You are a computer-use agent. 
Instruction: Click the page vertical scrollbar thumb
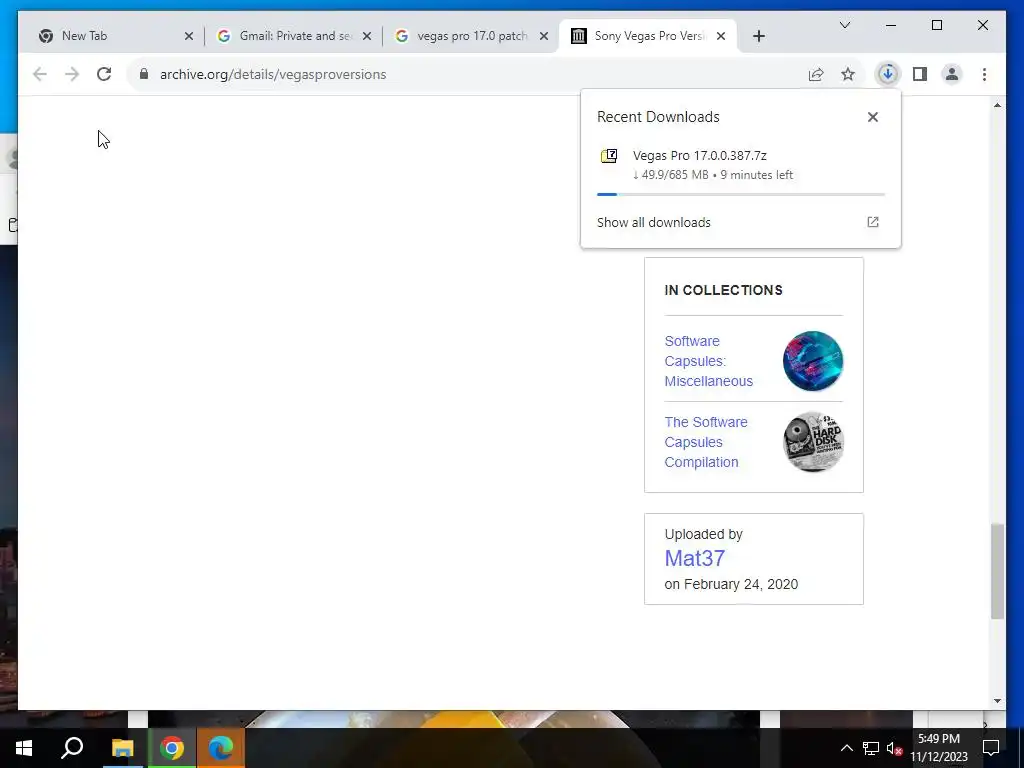[x=997, y=571]
